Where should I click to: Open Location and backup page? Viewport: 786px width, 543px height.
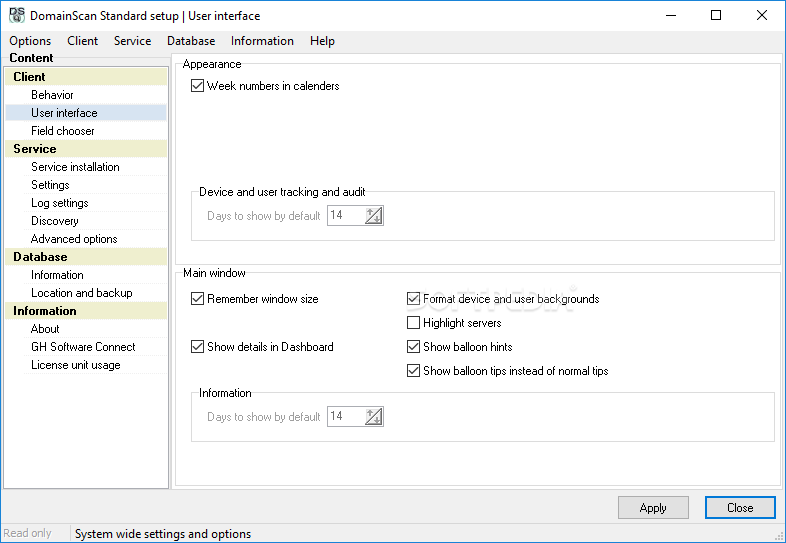click(x=86, y=293)
